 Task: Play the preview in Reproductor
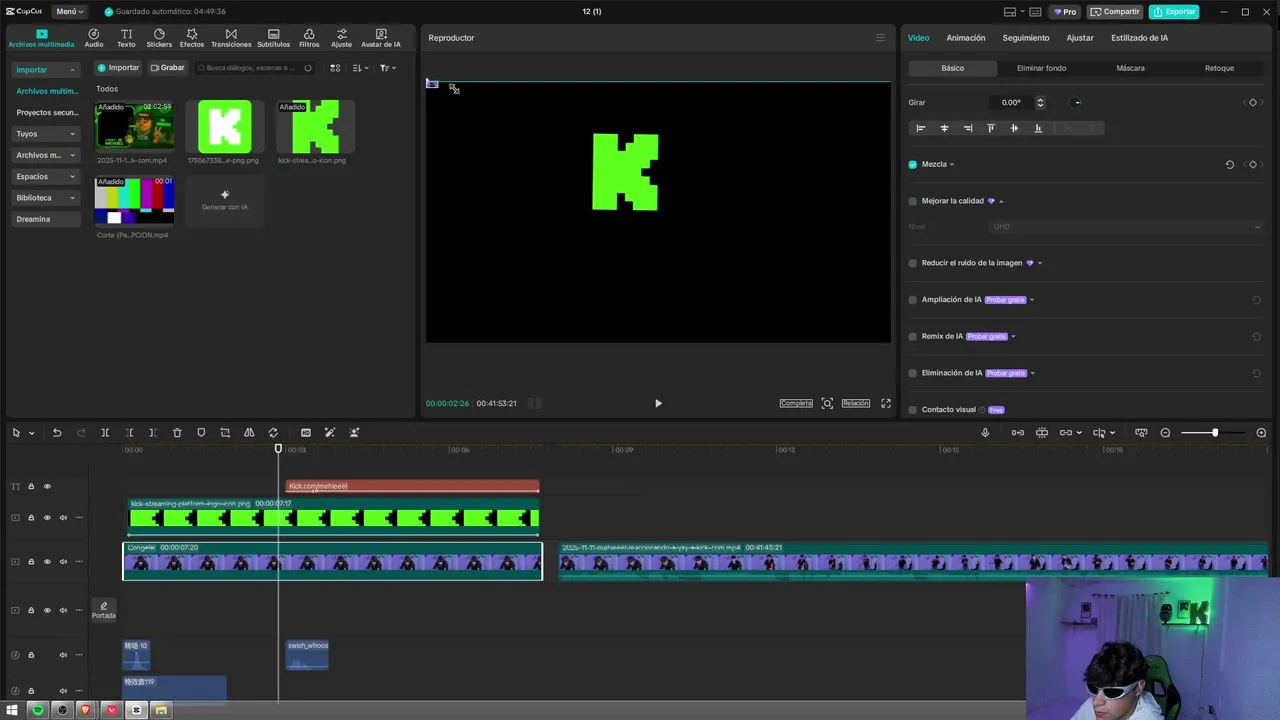tap(658, 403)
